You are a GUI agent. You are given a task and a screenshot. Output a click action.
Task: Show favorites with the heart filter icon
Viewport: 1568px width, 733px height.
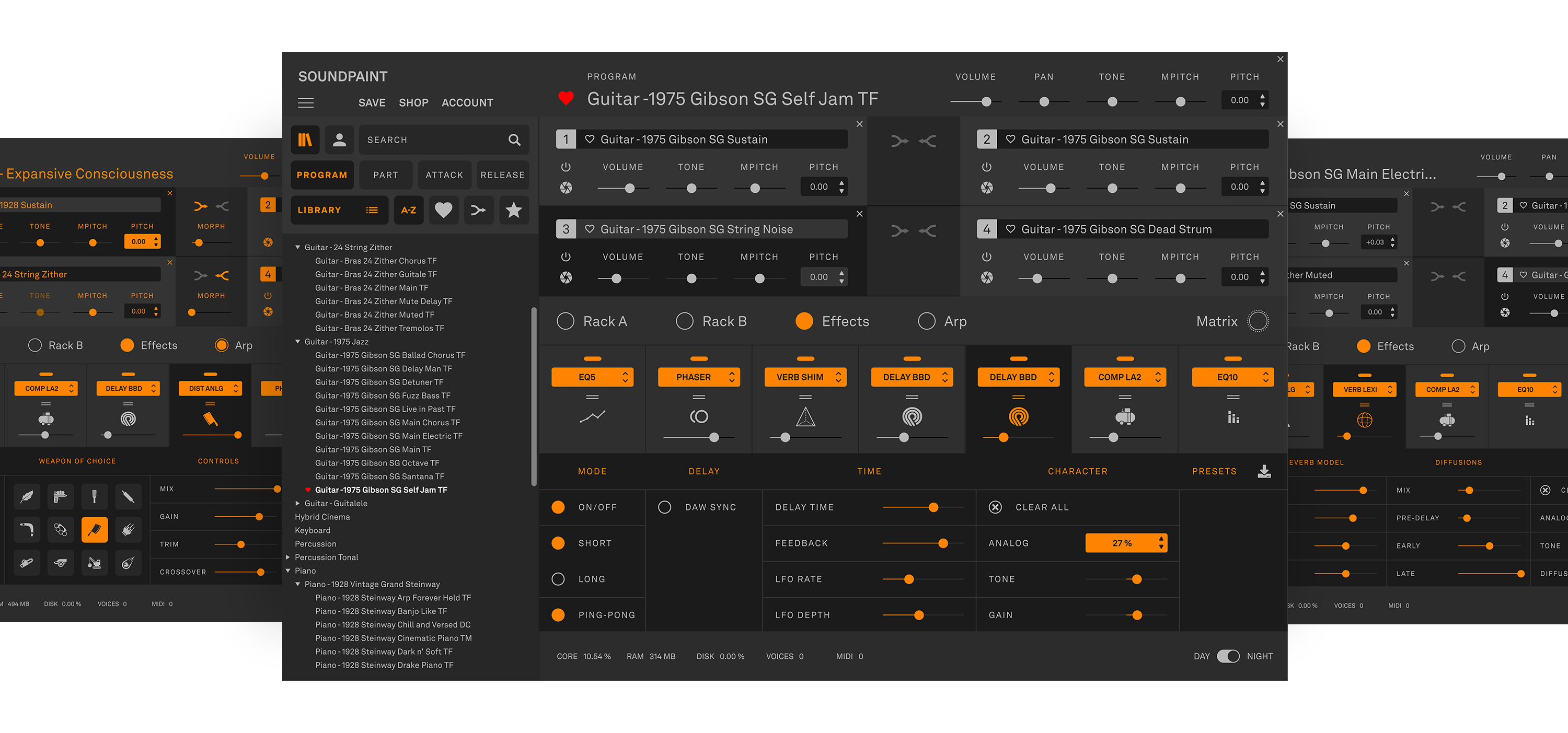pos(444,211)
